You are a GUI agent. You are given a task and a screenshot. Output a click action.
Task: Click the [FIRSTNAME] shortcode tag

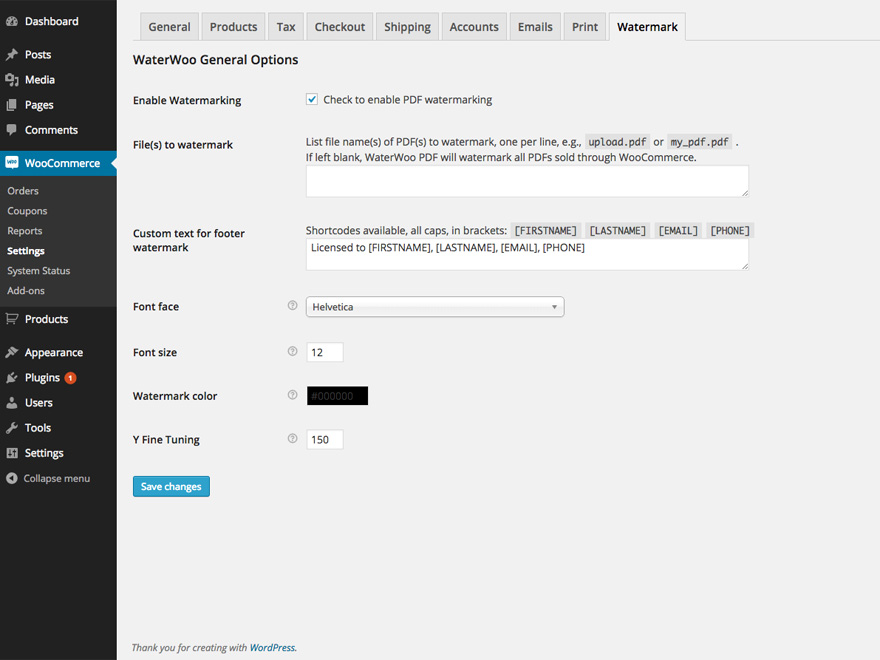(546, 231)
